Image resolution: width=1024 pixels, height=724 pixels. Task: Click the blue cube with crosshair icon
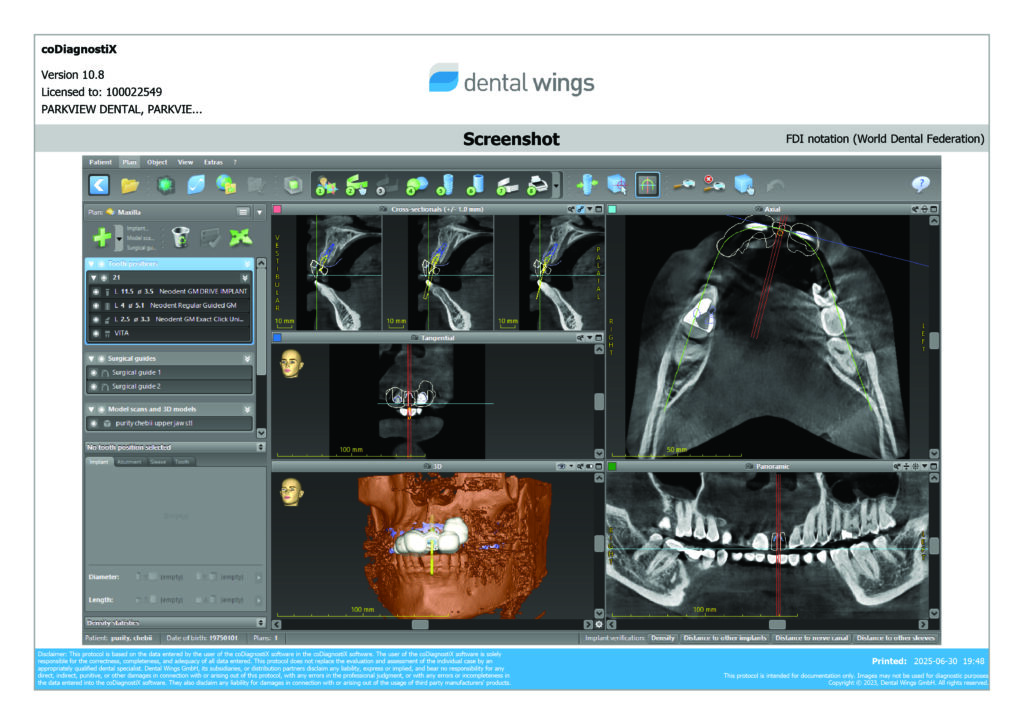[617, 185]
